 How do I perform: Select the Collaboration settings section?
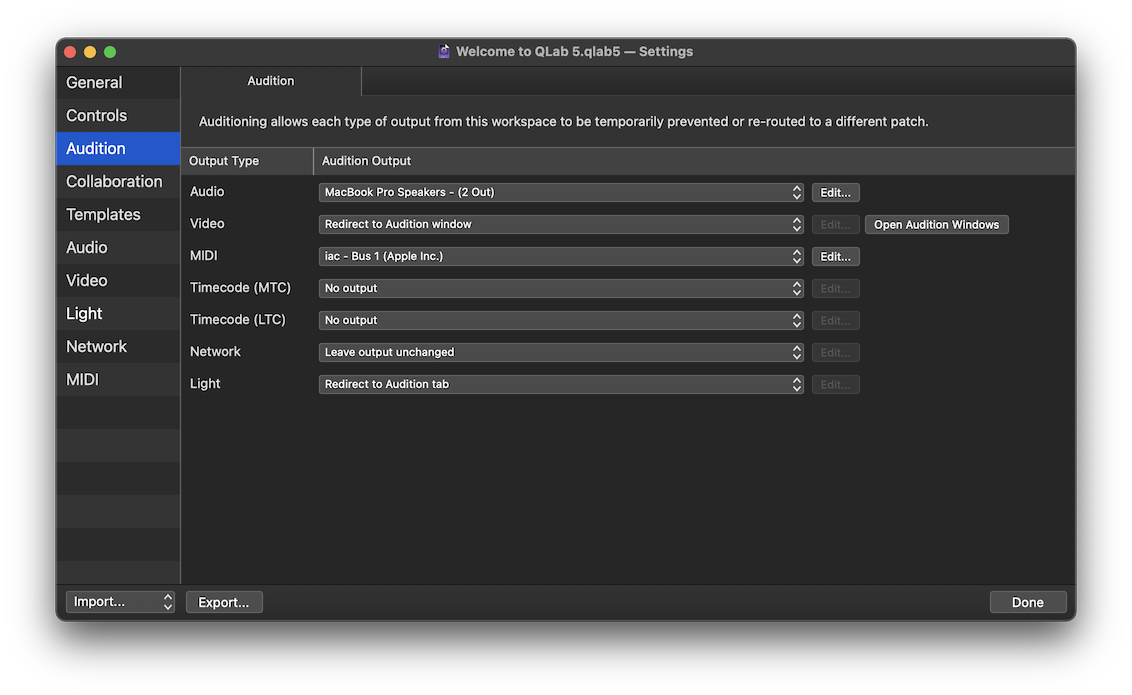click(x=114, y=181)
